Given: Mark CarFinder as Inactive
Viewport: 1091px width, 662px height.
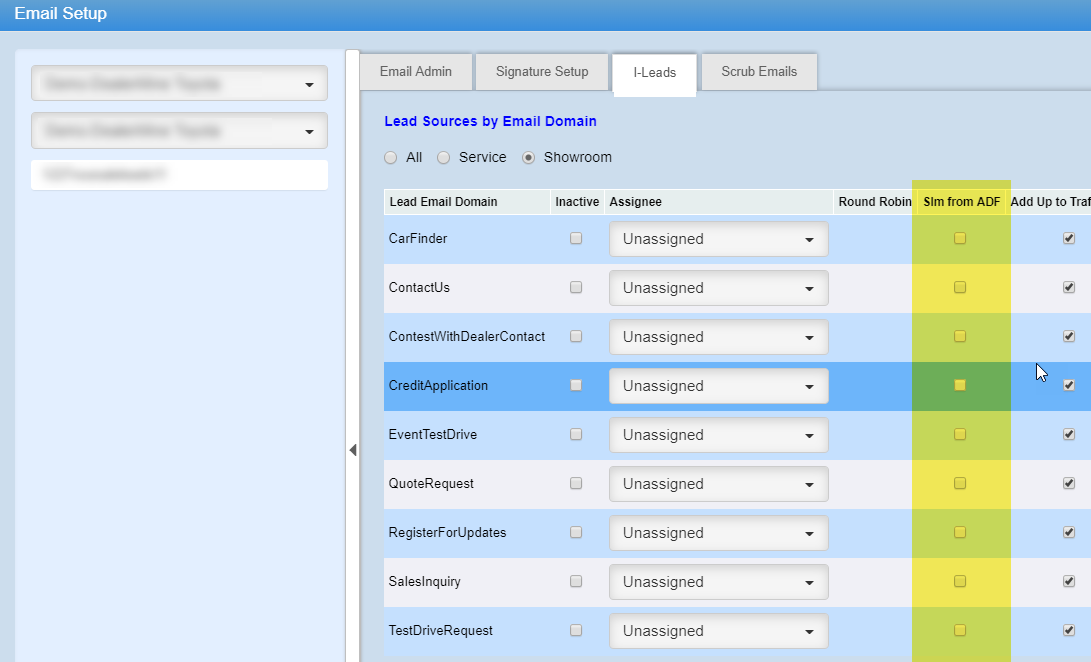Looking at the screenshot, I should pyautogui.click(x=576, y=239).
